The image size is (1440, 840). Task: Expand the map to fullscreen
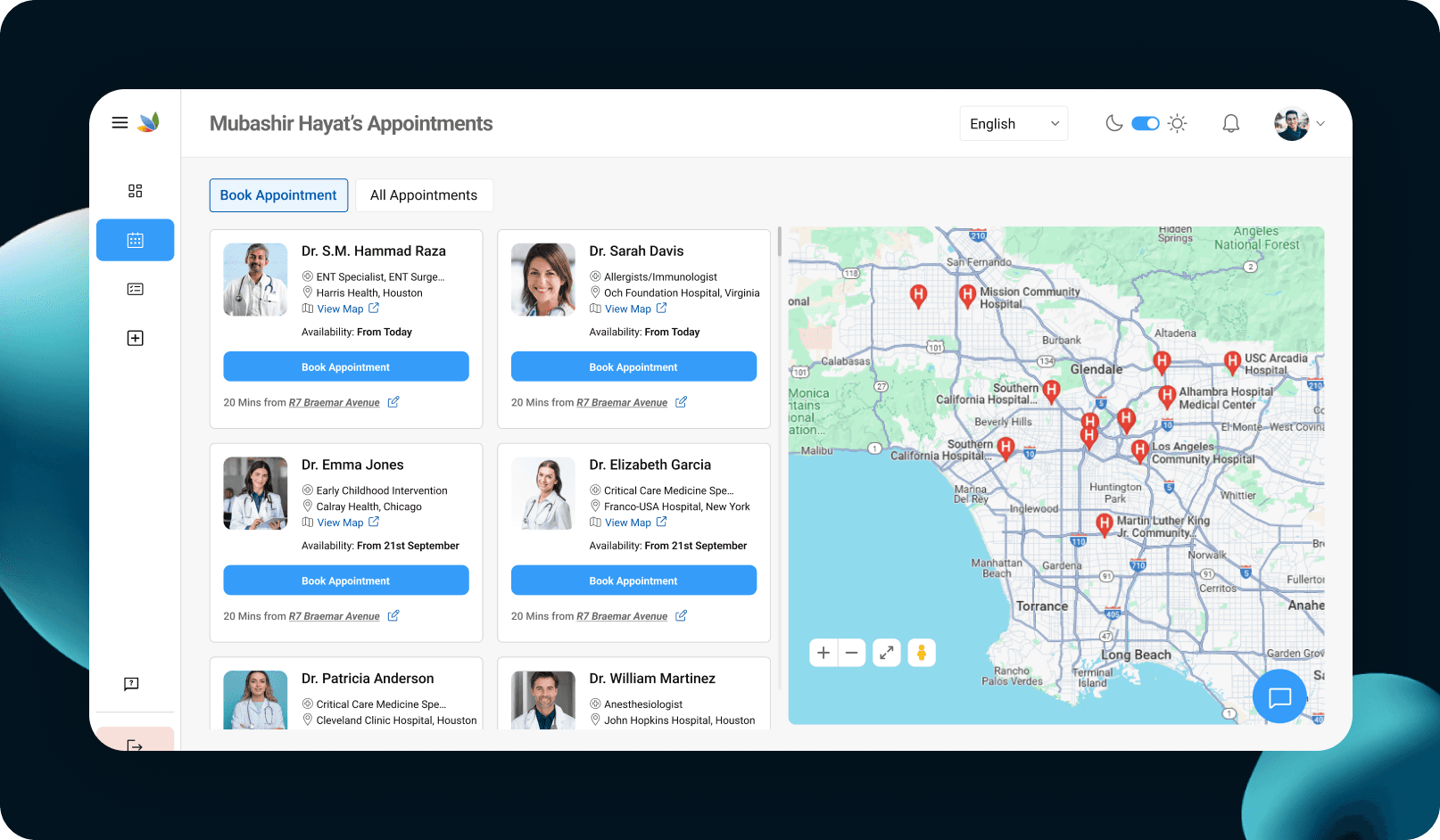pyautogui.click(x=886, y=653)
